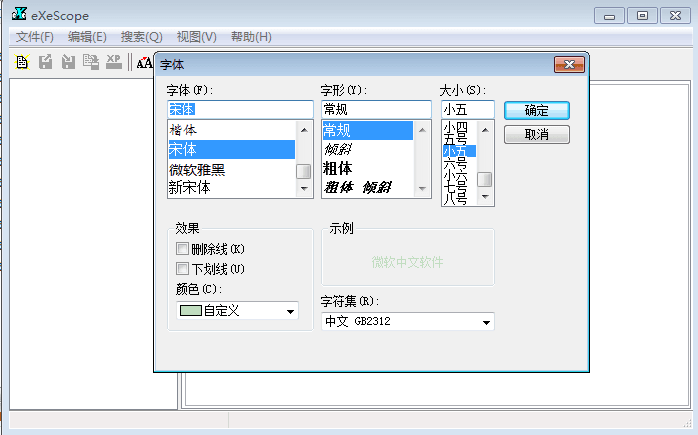
Task: Click the save toolbar icon
Action: (45, 63)
